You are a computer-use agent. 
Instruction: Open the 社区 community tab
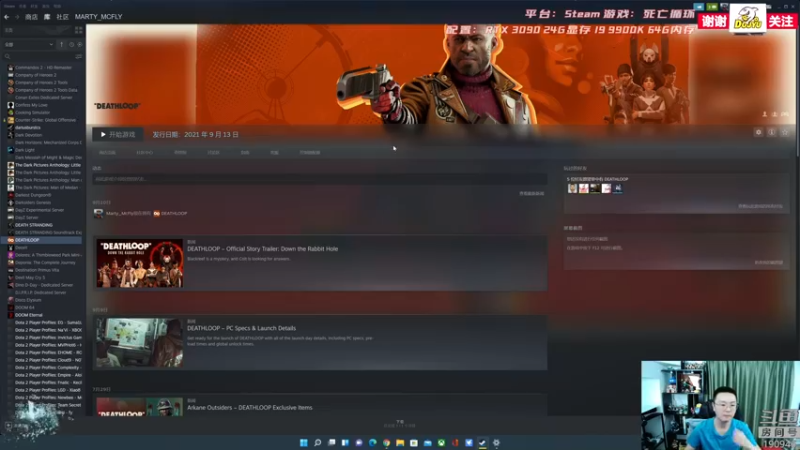pyautogui.click(x=62, y=17)
